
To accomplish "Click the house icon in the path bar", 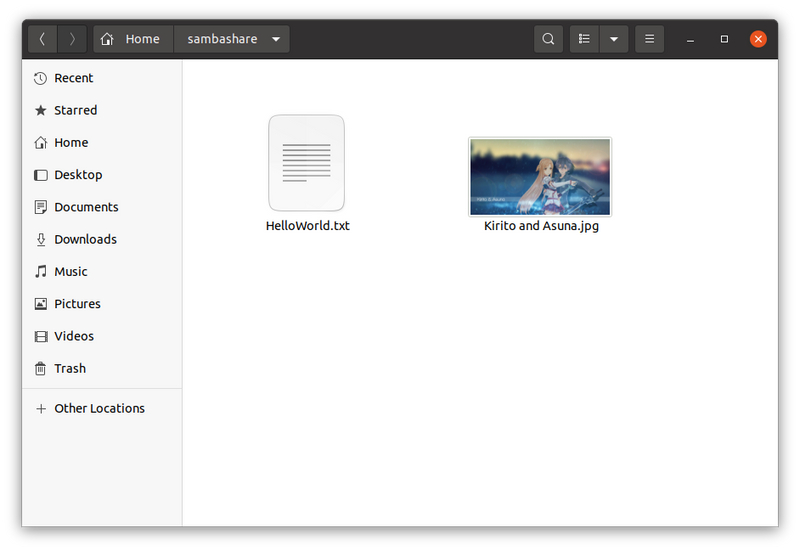I will (107, 39).
